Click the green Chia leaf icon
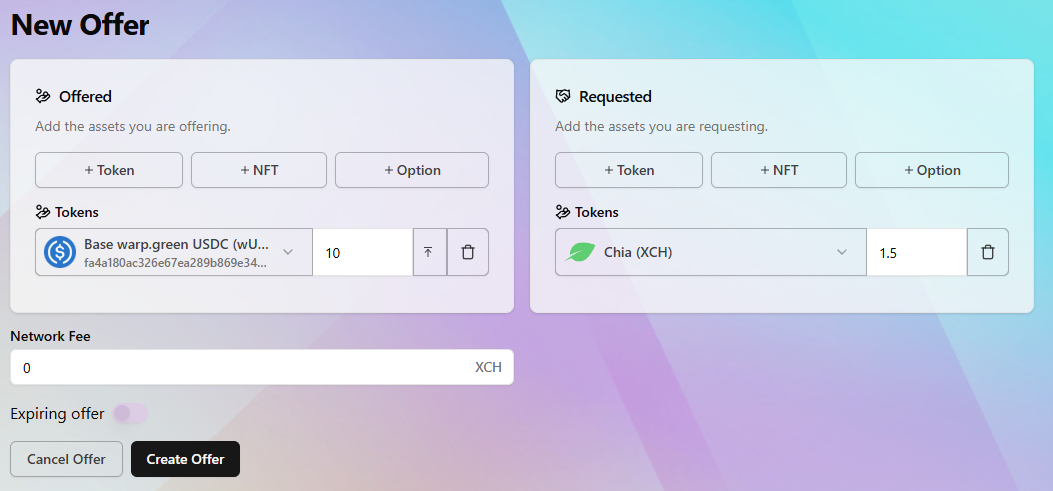Image resolution: width=1053 pixels, height=491 pixels. [x=580, y=253]
